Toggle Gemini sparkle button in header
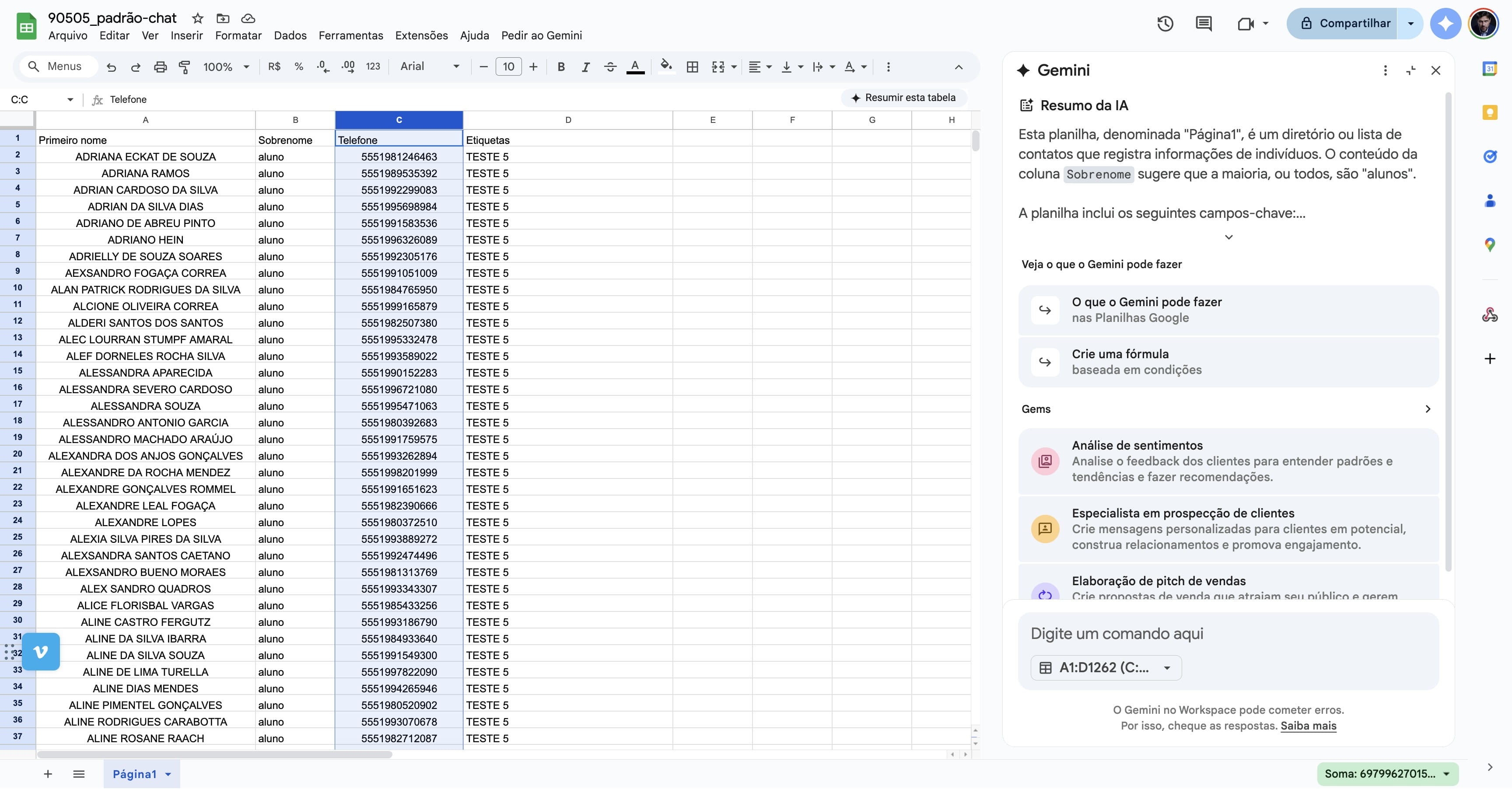 pyautogui.click(x=1445, y=24)
